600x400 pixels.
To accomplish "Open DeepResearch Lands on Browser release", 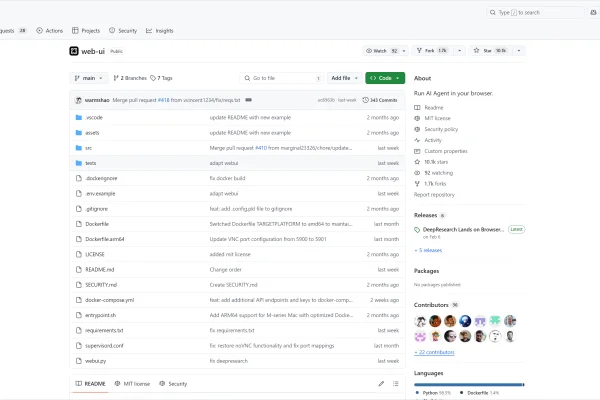I will [463, 230].
